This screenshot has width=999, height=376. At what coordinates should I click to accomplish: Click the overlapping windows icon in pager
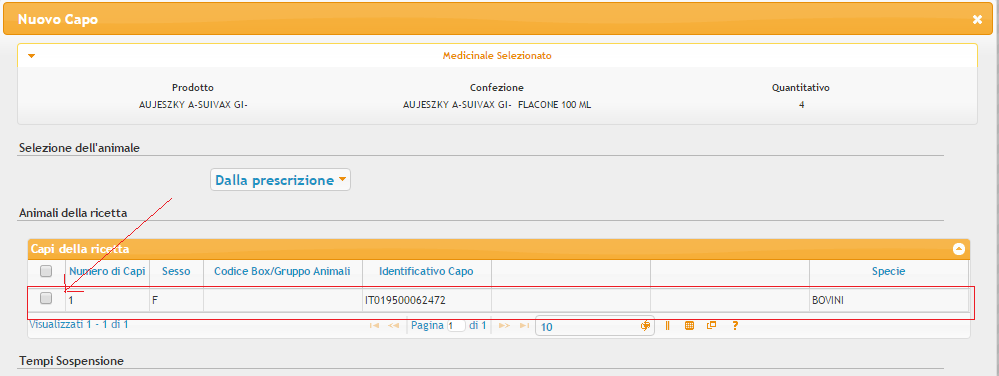712,325
